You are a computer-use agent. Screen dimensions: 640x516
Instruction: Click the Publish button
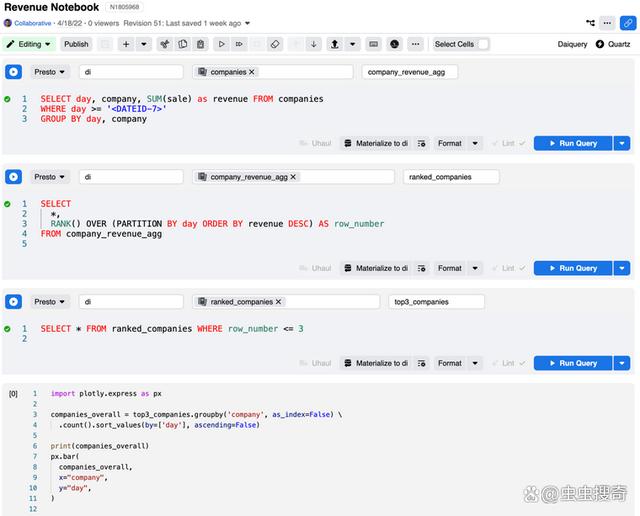tap(76, 44)
